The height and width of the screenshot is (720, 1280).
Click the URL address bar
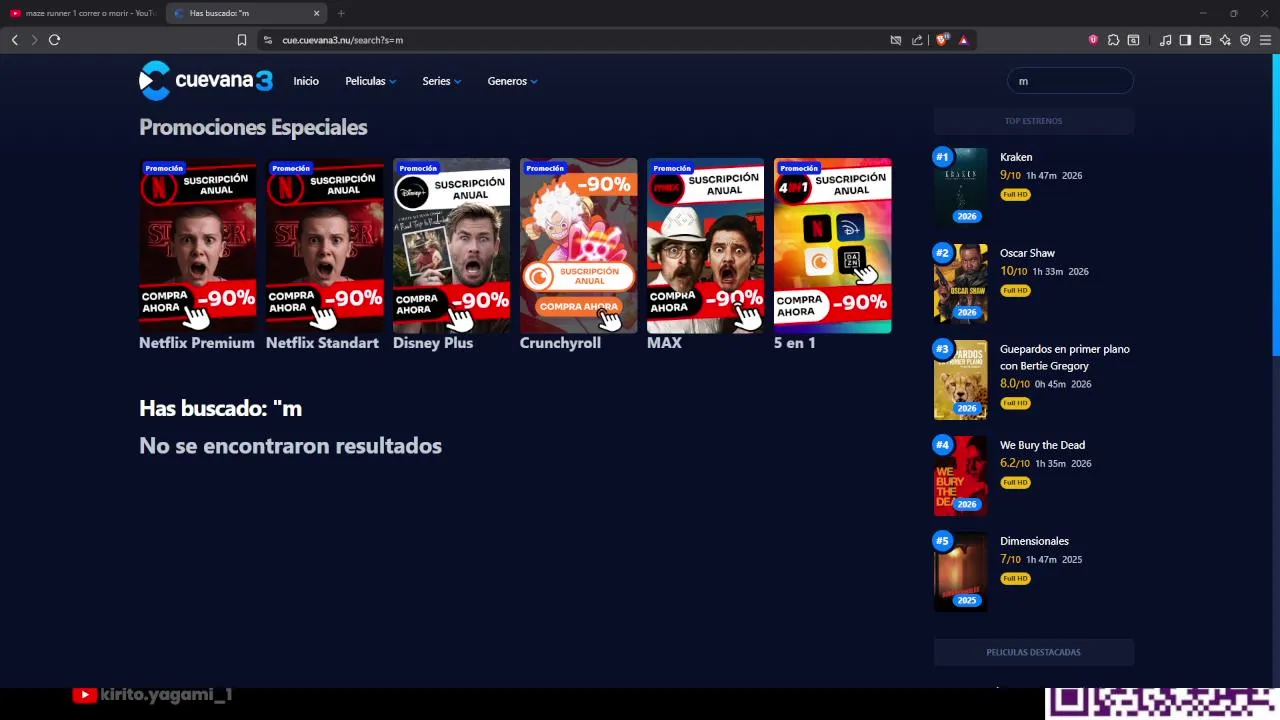click(x=580, y=40)
